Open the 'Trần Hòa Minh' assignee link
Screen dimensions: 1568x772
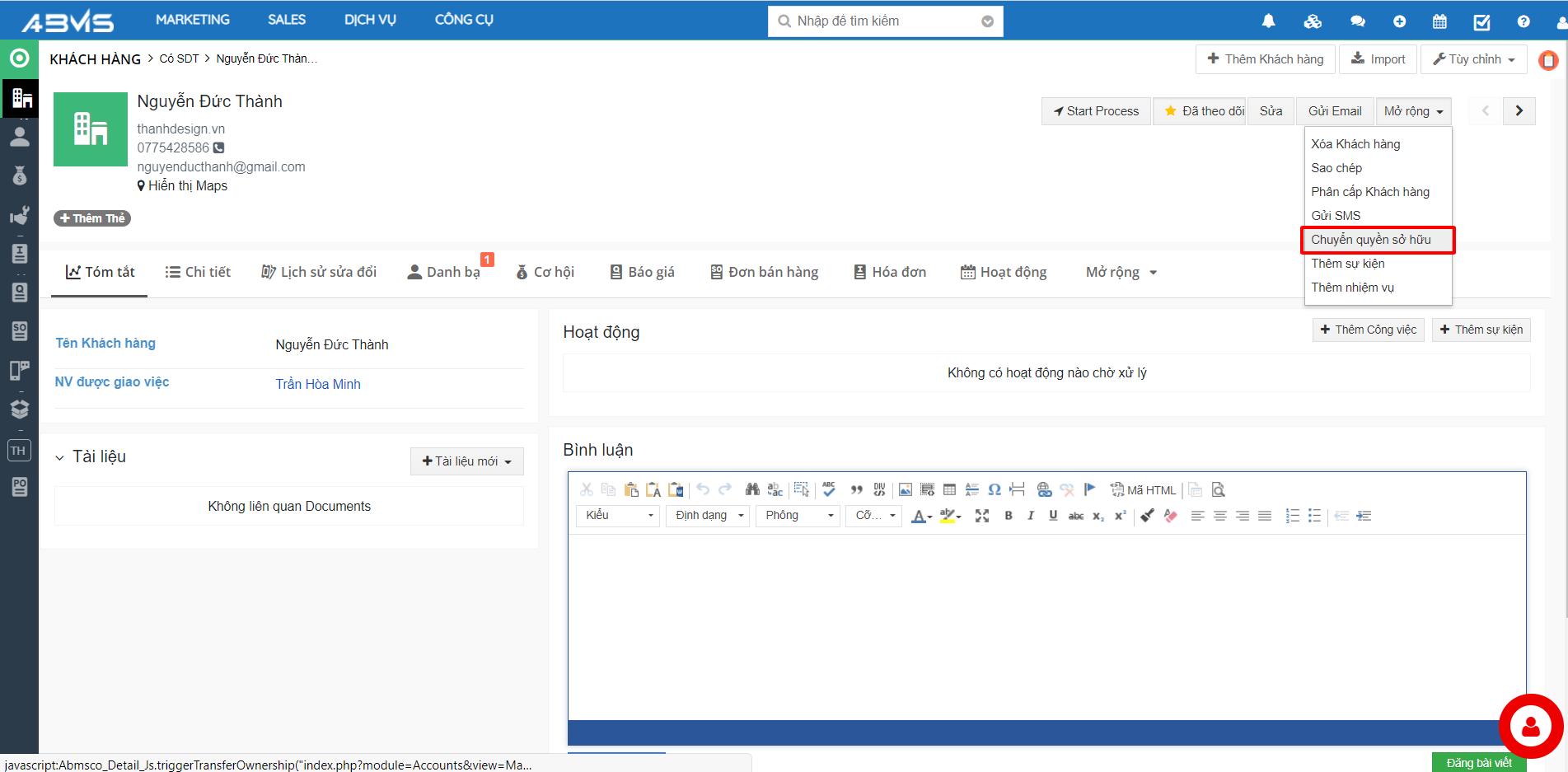click(317, 384)
